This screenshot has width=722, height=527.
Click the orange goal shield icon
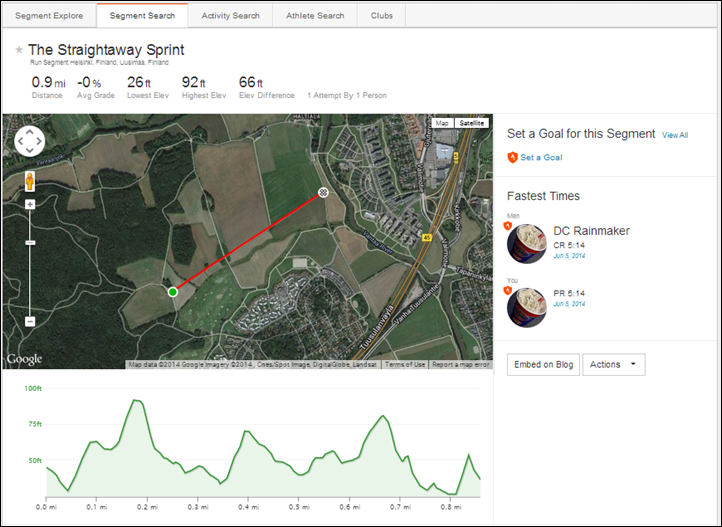tap(512, 157)
